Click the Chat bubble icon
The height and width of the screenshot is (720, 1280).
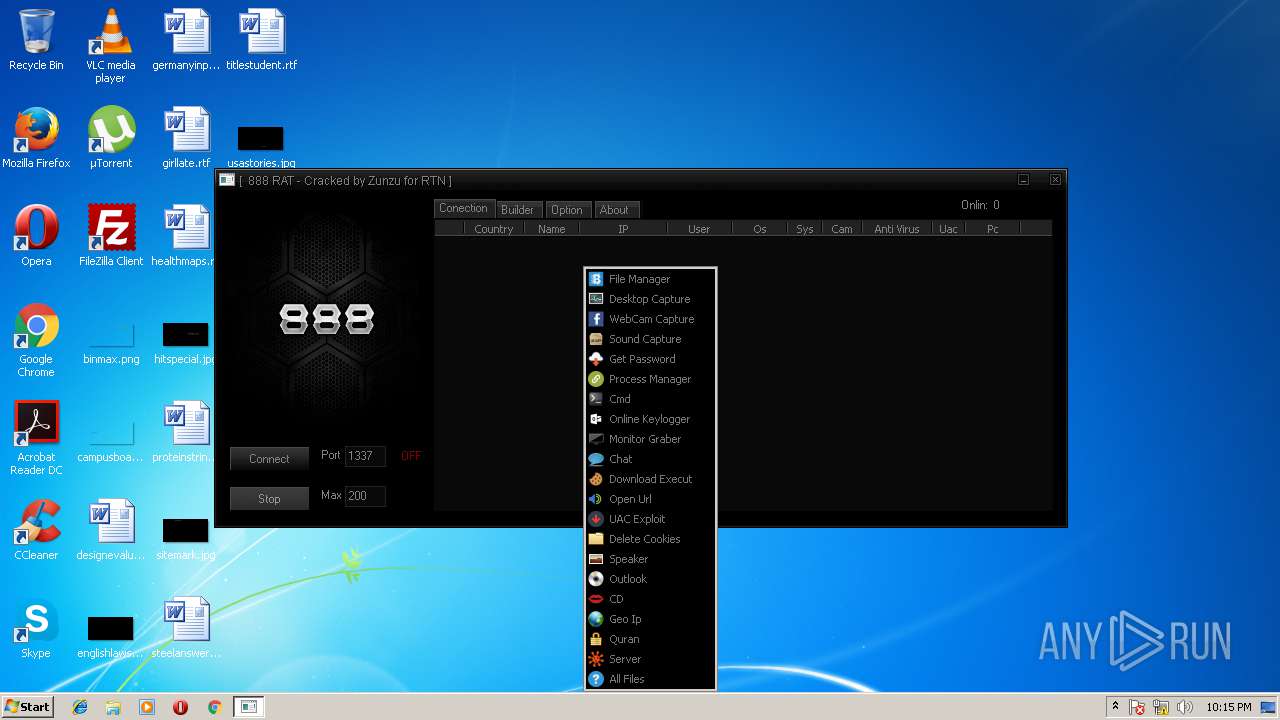(596, 459)
